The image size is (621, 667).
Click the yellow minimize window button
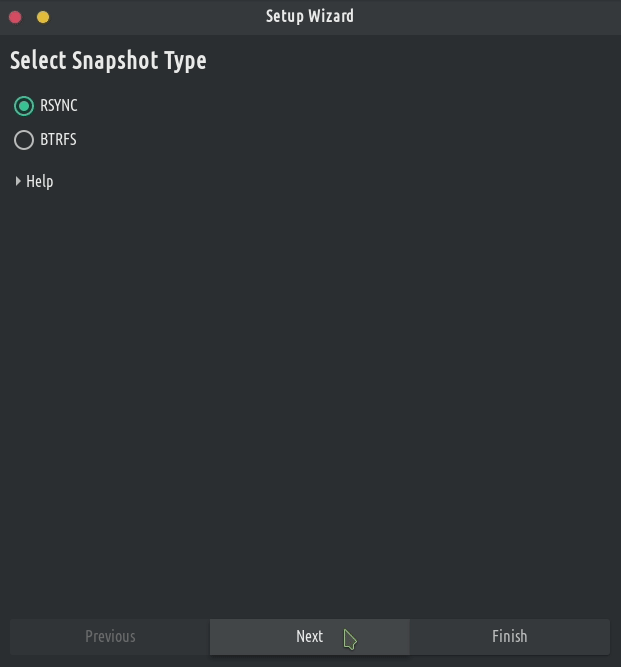click(43, 16)
